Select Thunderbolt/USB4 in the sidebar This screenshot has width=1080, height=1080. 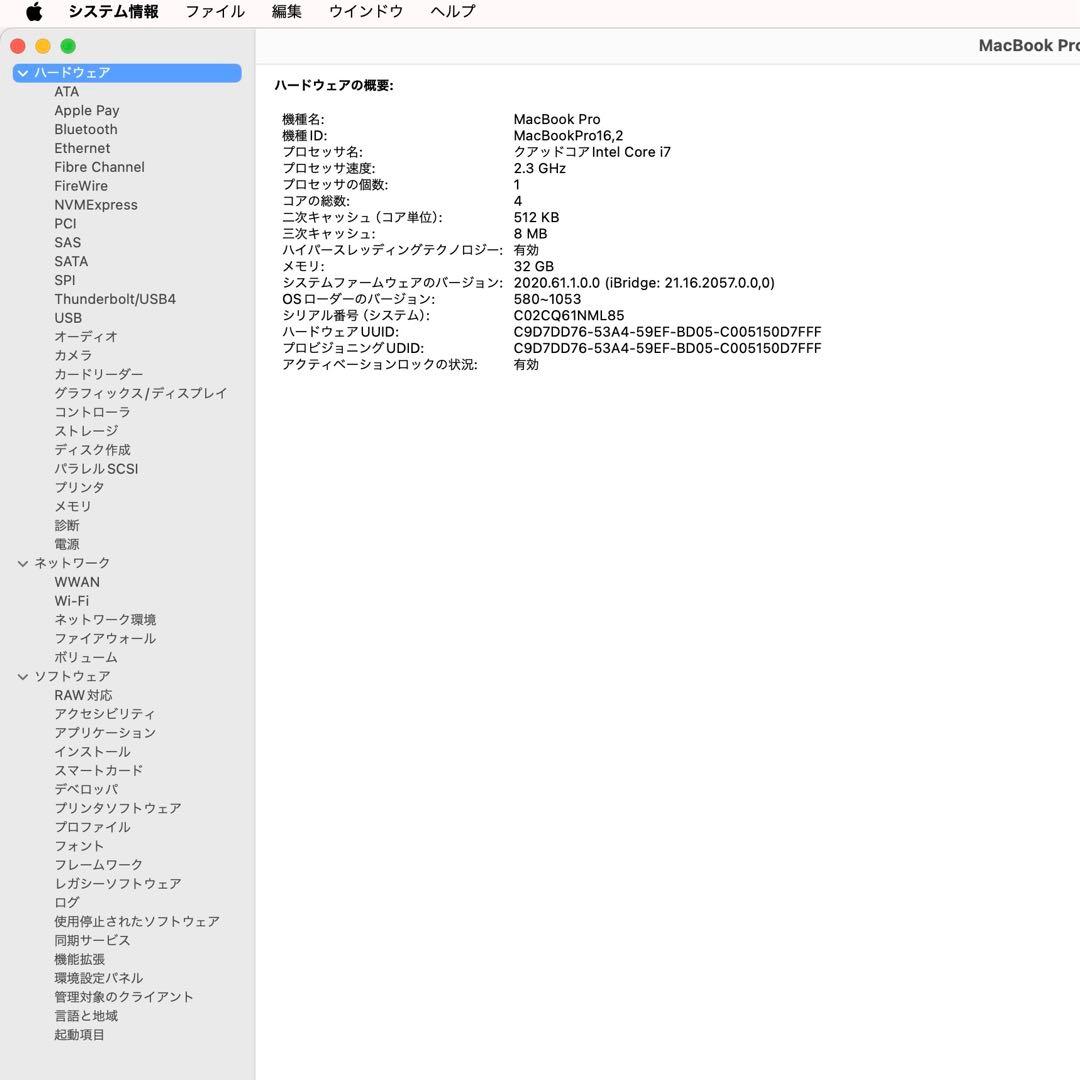(115, 299)
